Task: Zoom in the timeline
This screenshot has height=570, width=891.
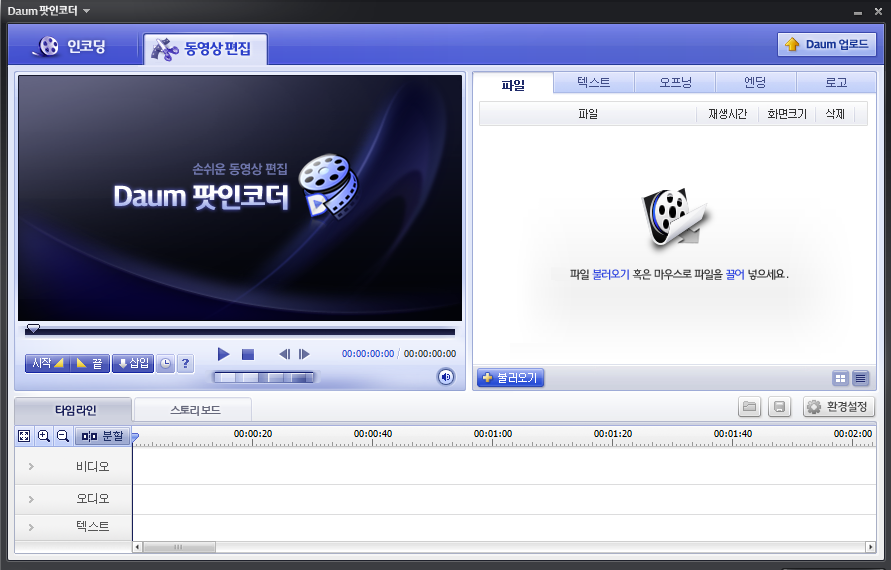Action: coord(44,436)
